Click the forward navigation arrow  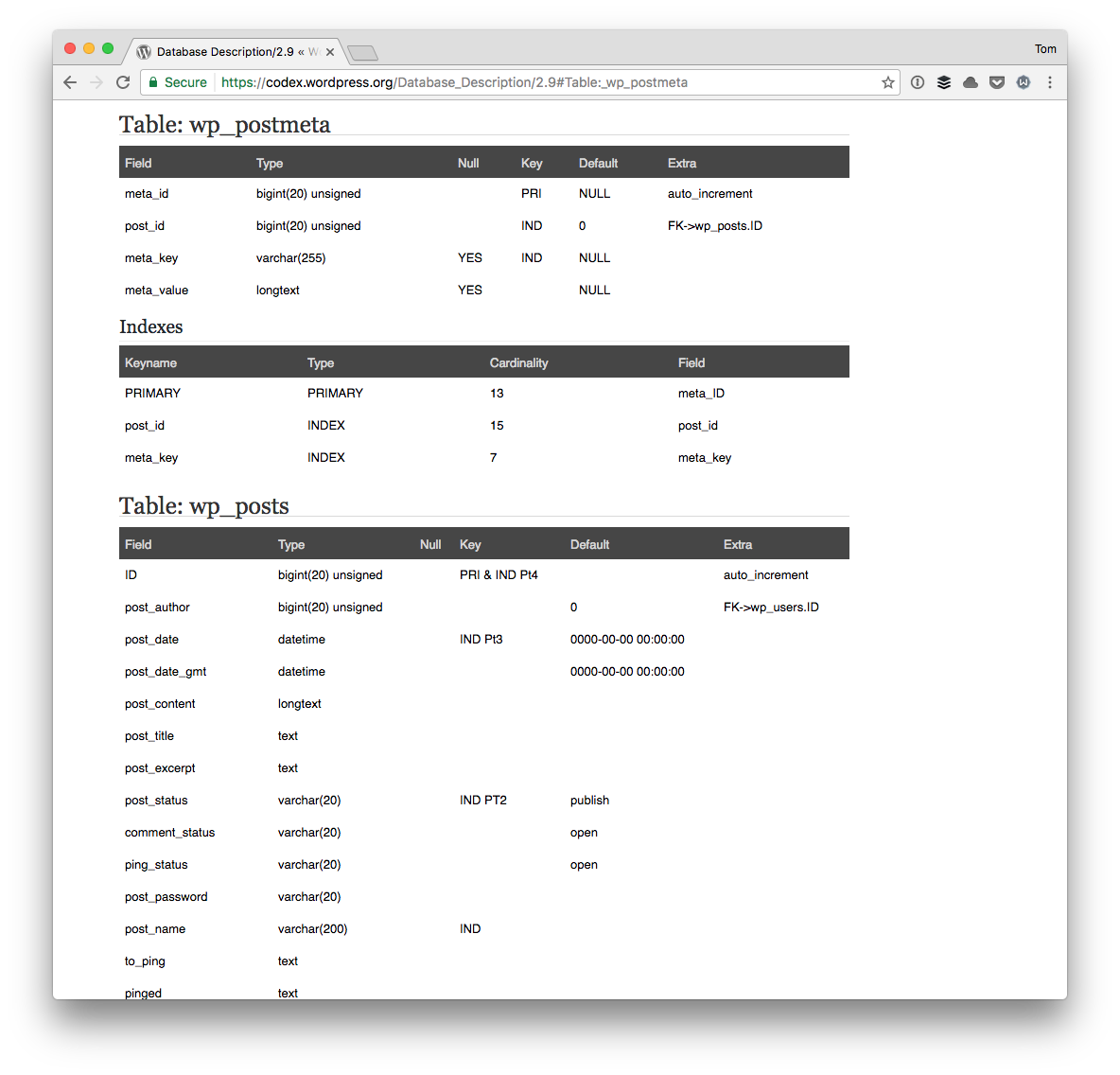pyautogui.click(x=96, y=82)
